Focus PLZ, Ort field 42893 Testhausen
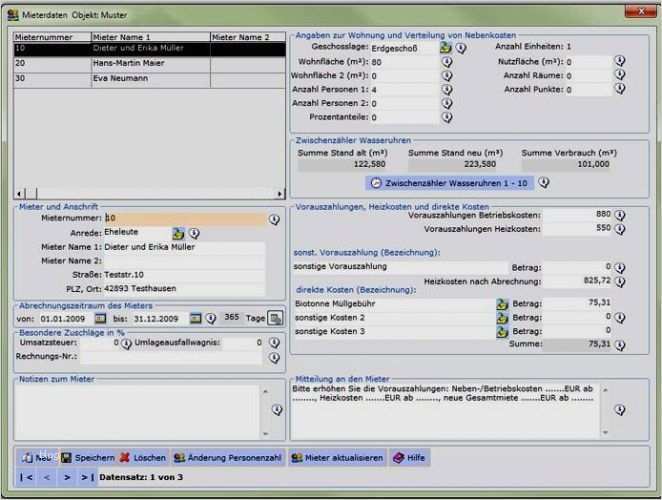The width and height of the screenshot is (662, 500). pos(185,289)
